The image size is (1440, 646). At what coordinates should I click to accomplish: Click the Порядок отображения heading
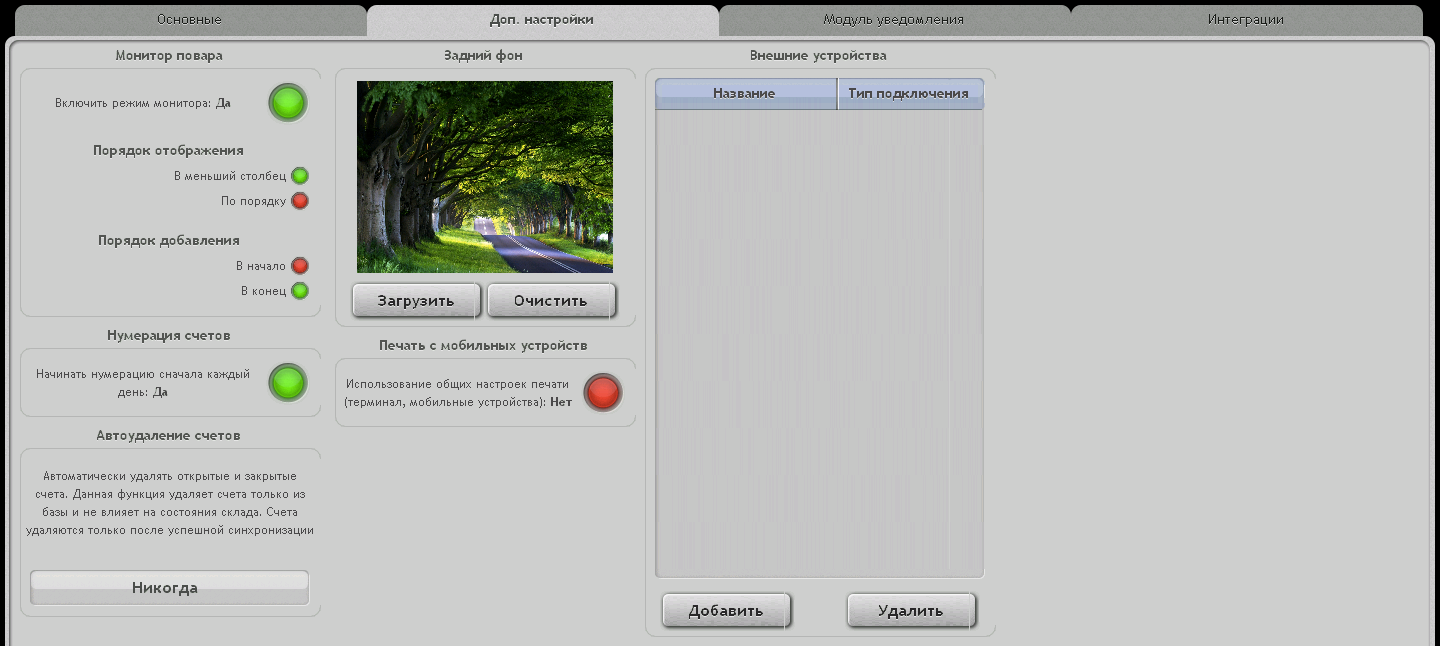pos(169,150)
